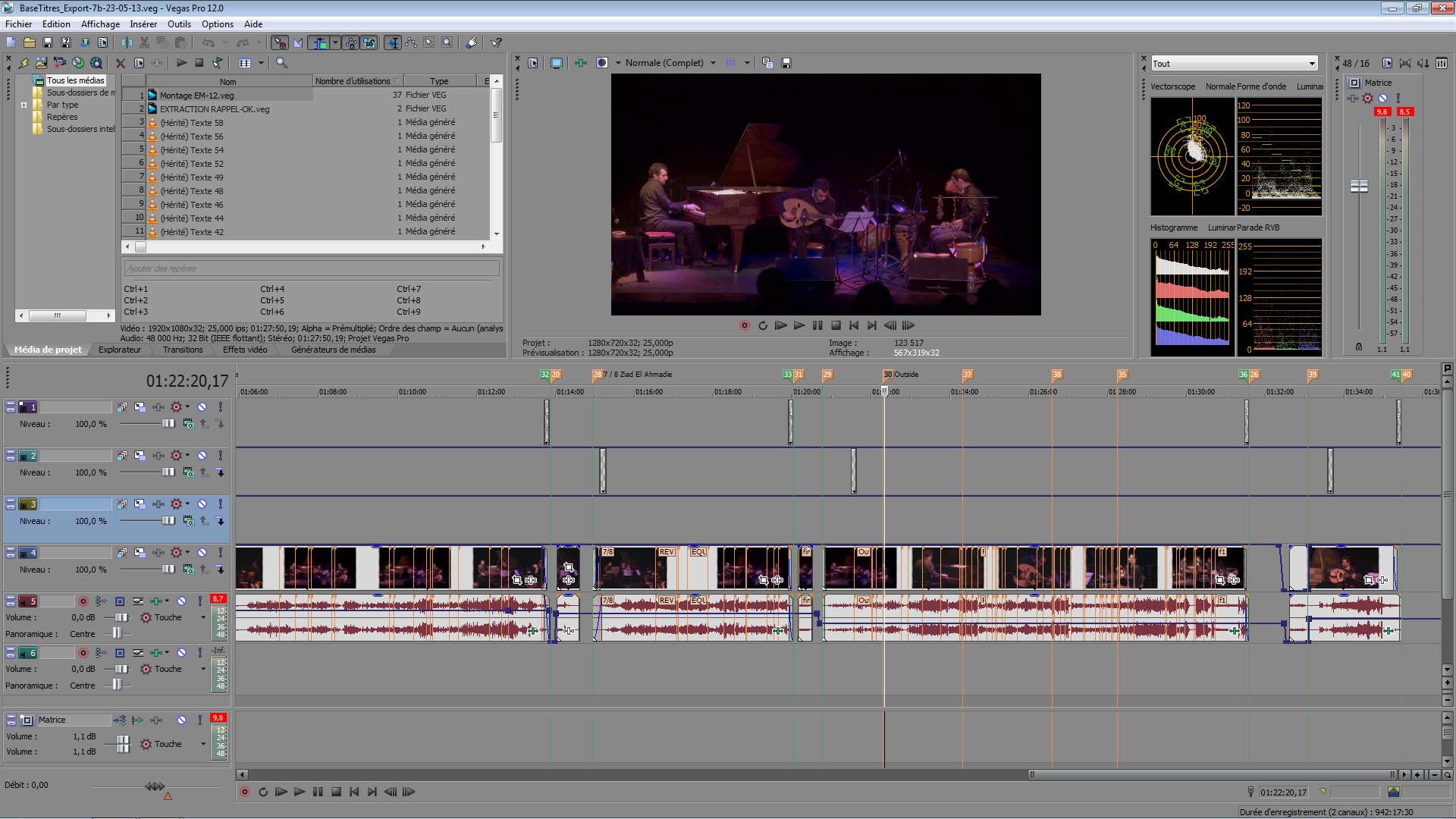Click the Make Compositing Child arrow on track 4

click(220, 570)
